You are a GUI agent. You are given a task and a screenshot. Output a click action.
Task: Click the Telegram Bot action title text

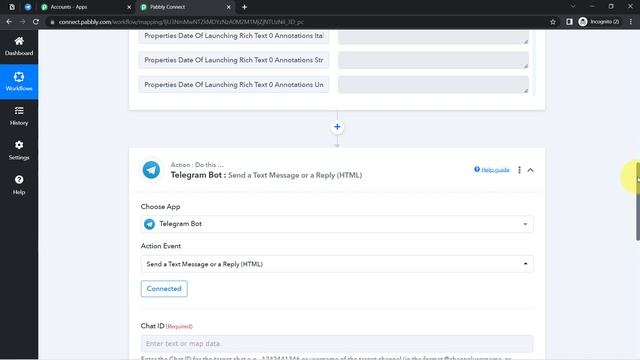[266, 175]
